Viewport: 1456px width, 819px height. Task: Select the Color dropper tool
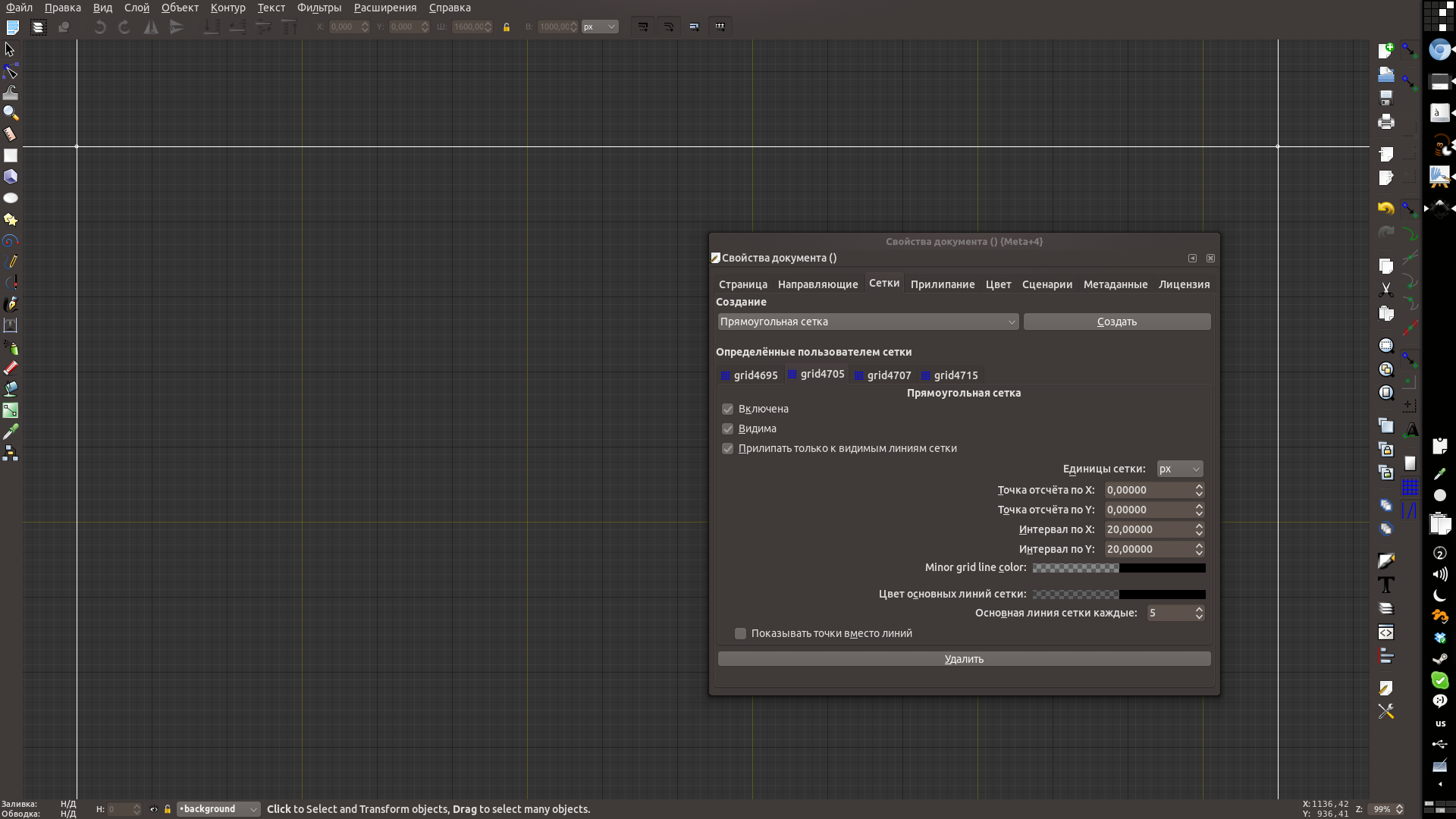pyautogui.click(x=10, y=431)
